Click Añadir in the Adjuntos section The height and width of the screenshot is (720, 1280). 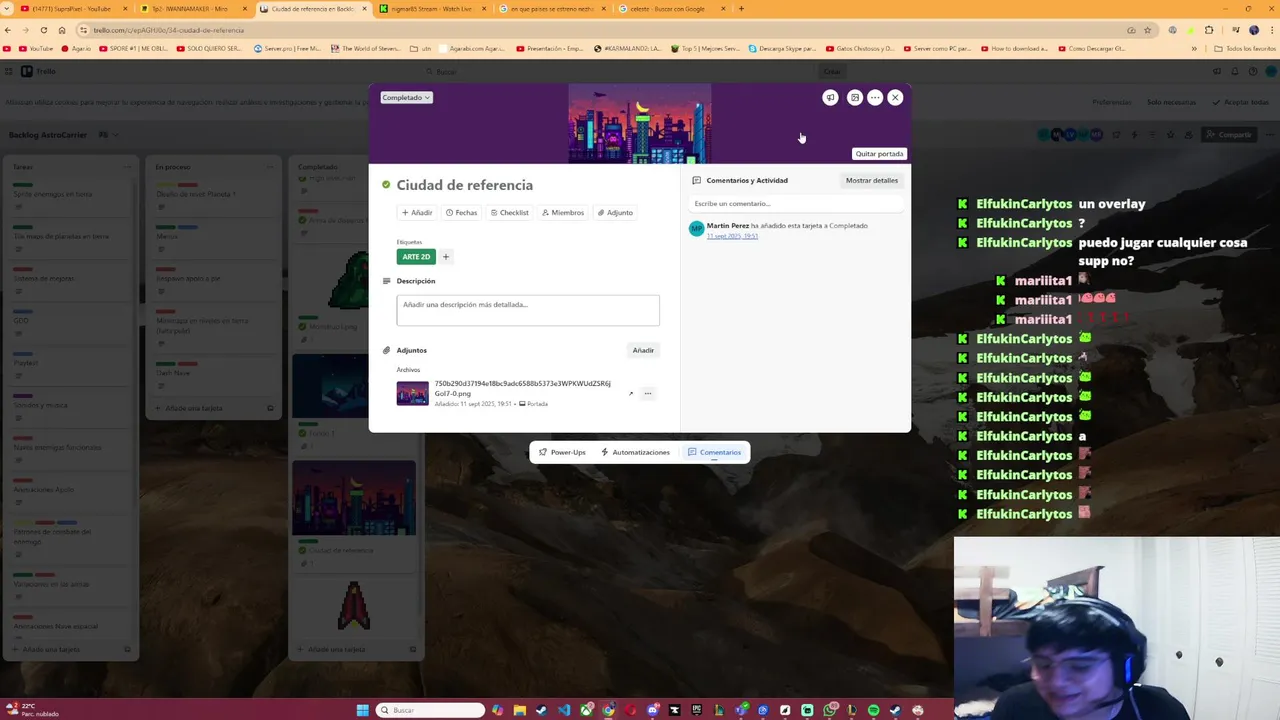[x=643, y=350]
